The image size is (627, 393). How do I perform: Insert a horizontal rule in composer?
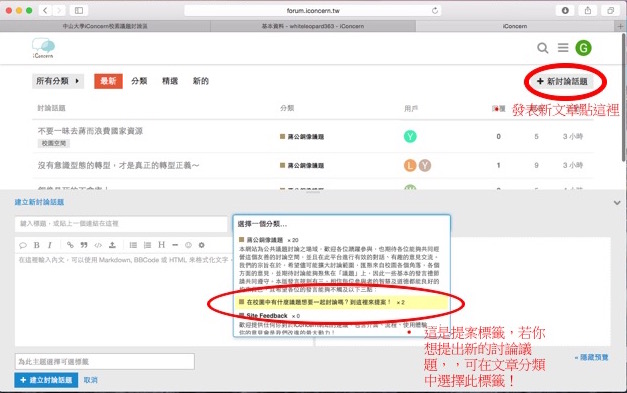[x=175, y=245]
